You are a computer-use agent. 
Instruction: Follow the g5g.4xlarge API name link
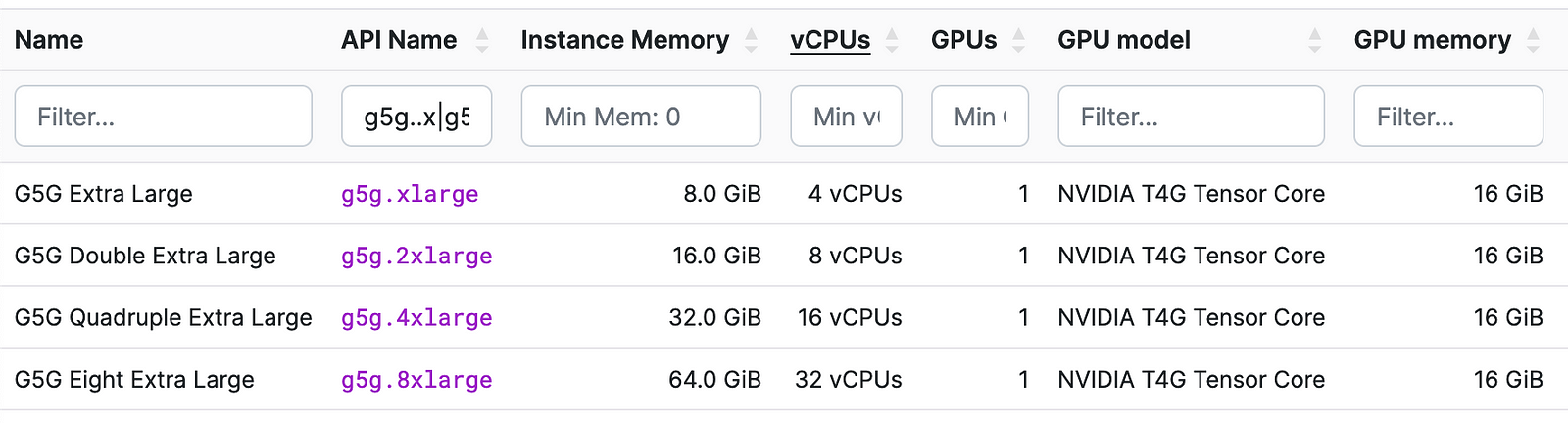coord(416,317)
